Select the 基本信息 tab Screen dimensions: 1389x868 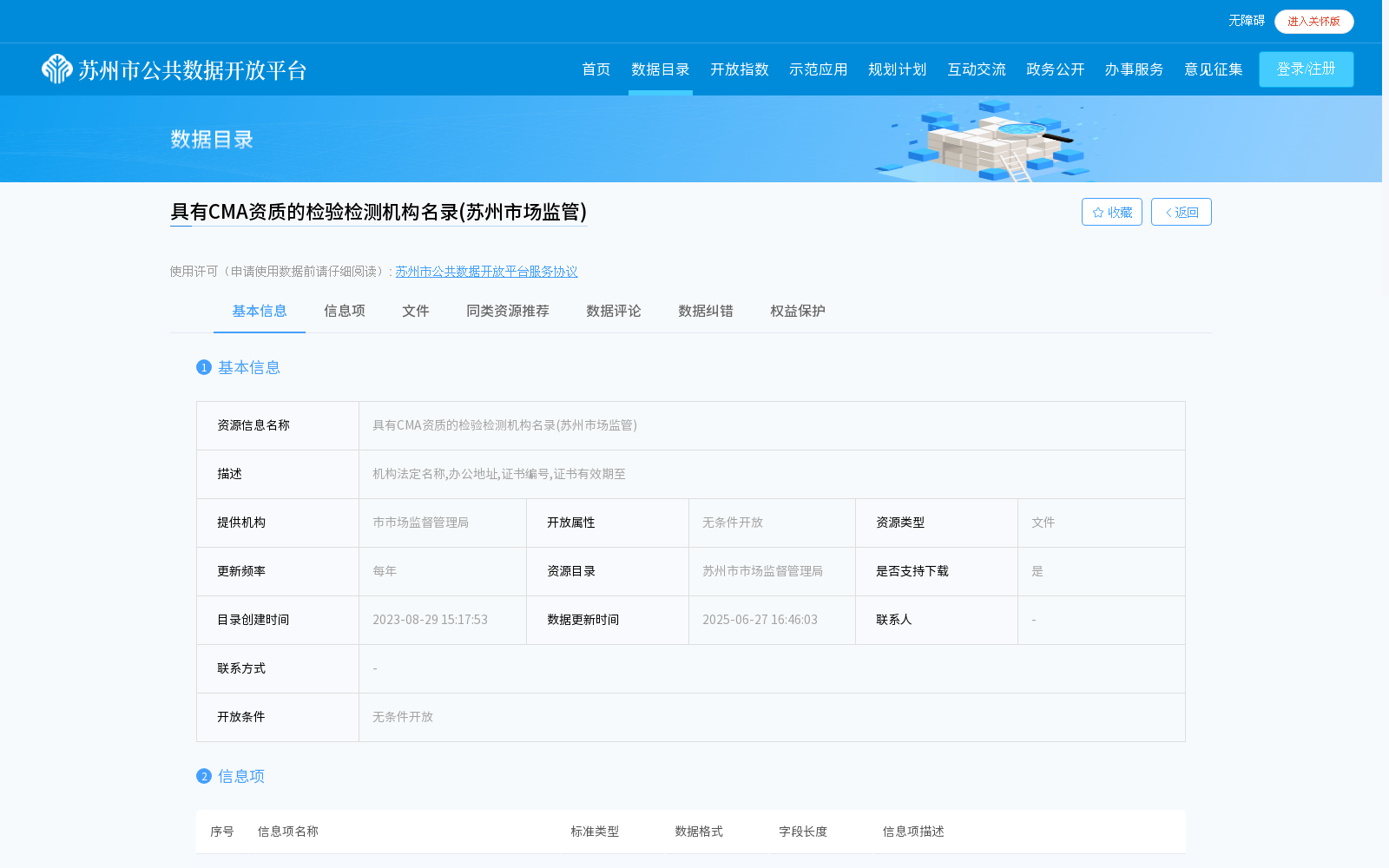[260, 311]
